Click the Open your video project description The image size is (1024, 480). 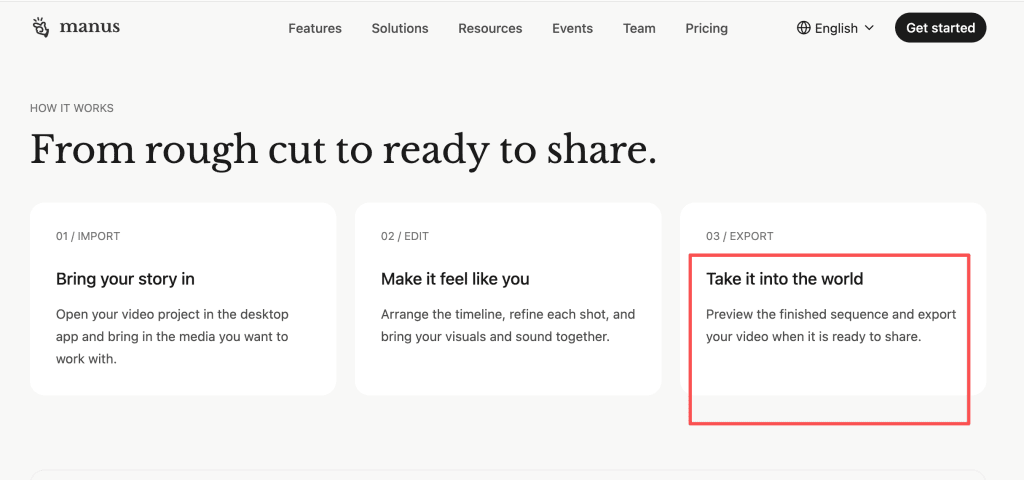coord(172,336)
